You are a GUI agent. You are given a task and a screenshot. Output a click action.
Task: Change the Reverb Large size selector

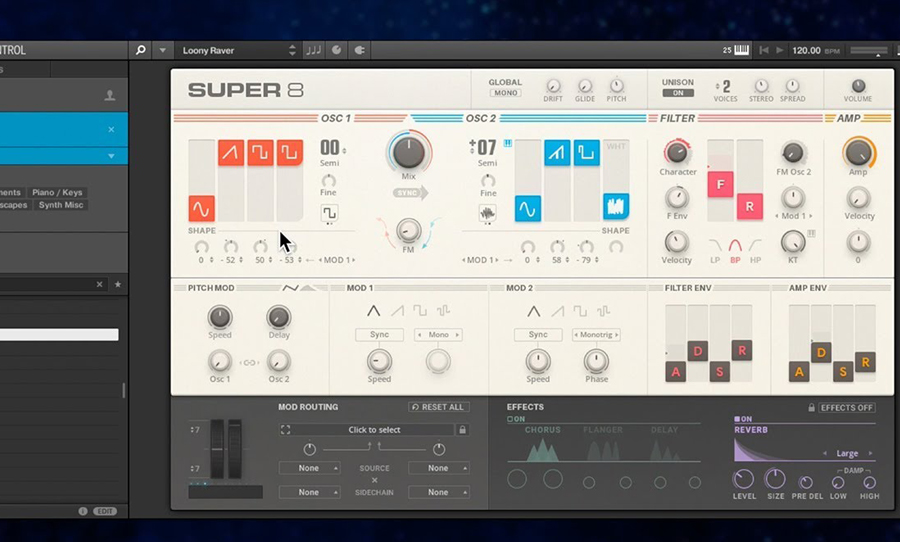click(846, 453)
